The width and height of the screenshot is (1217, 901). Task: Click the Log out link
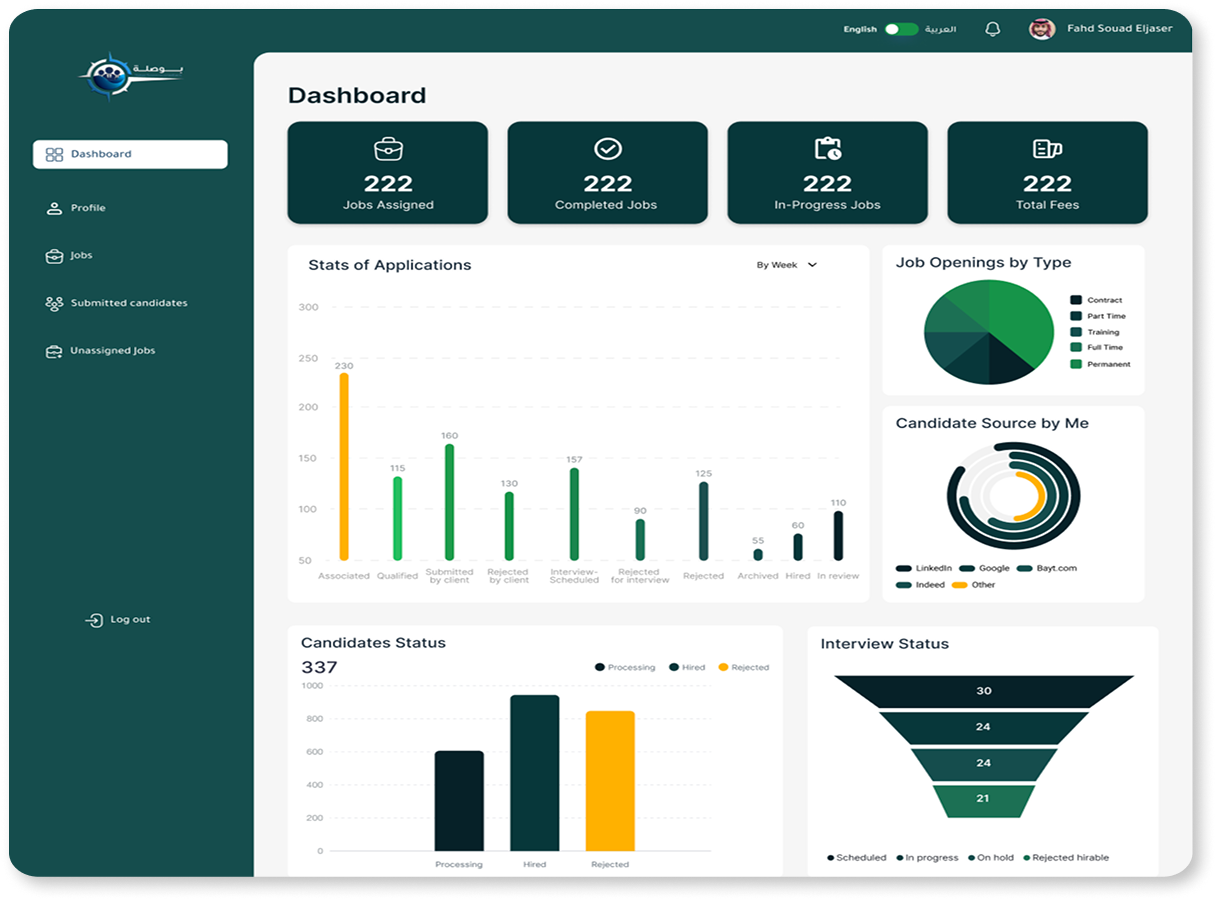[x=118, y=620]
